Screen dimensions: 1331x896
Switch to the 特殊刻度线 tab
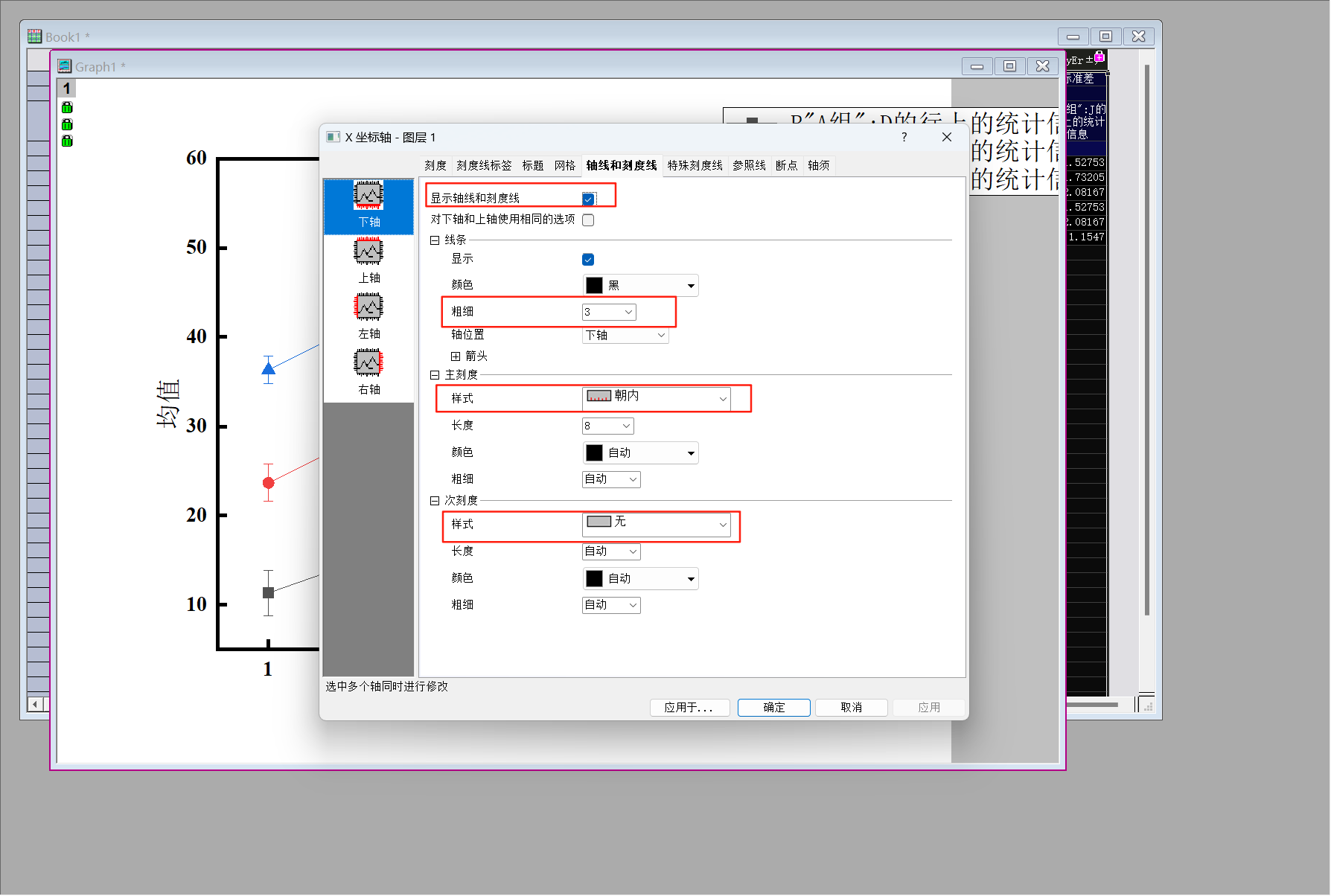[695, 165]
